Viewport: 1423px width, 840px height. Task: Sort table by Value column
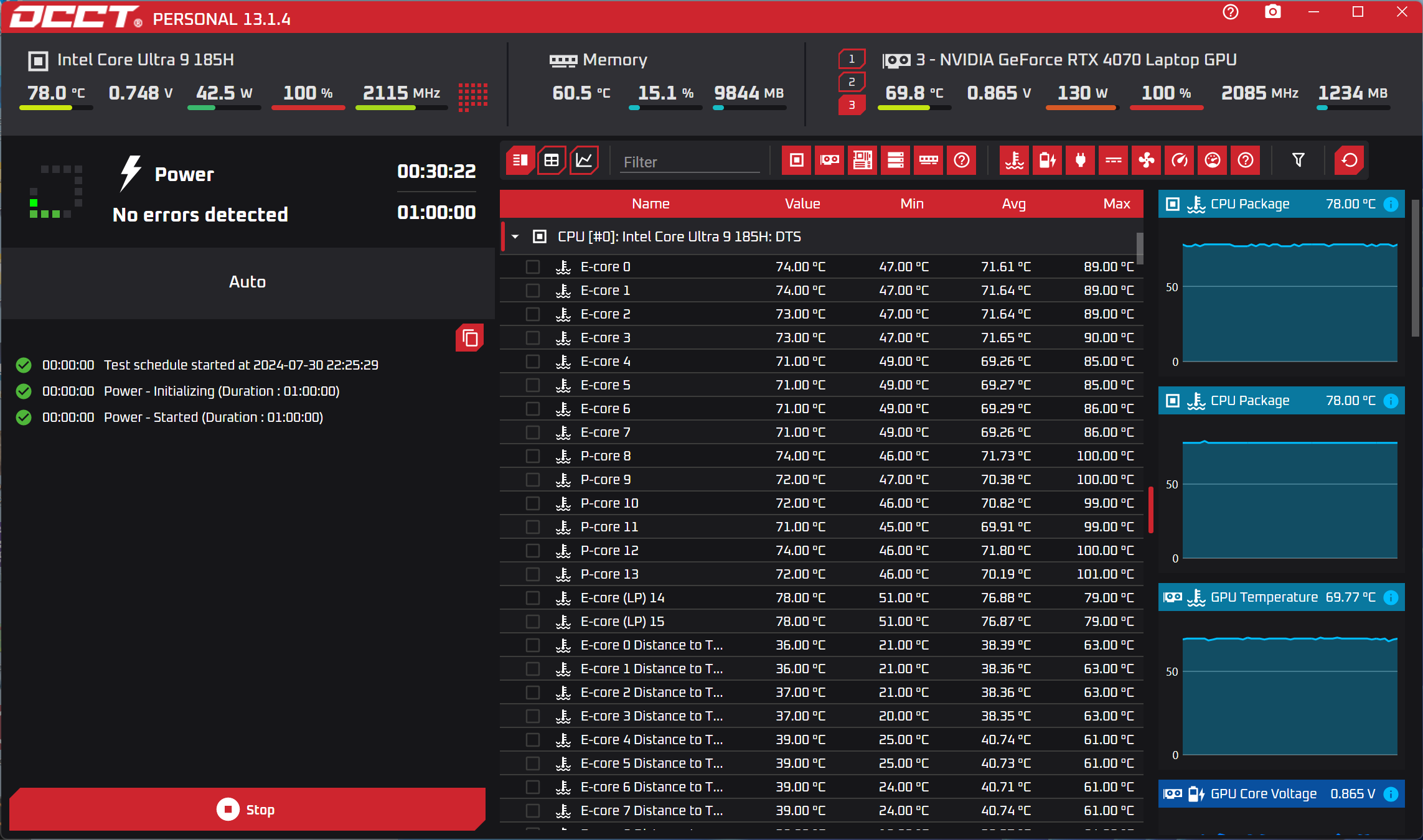802,203
